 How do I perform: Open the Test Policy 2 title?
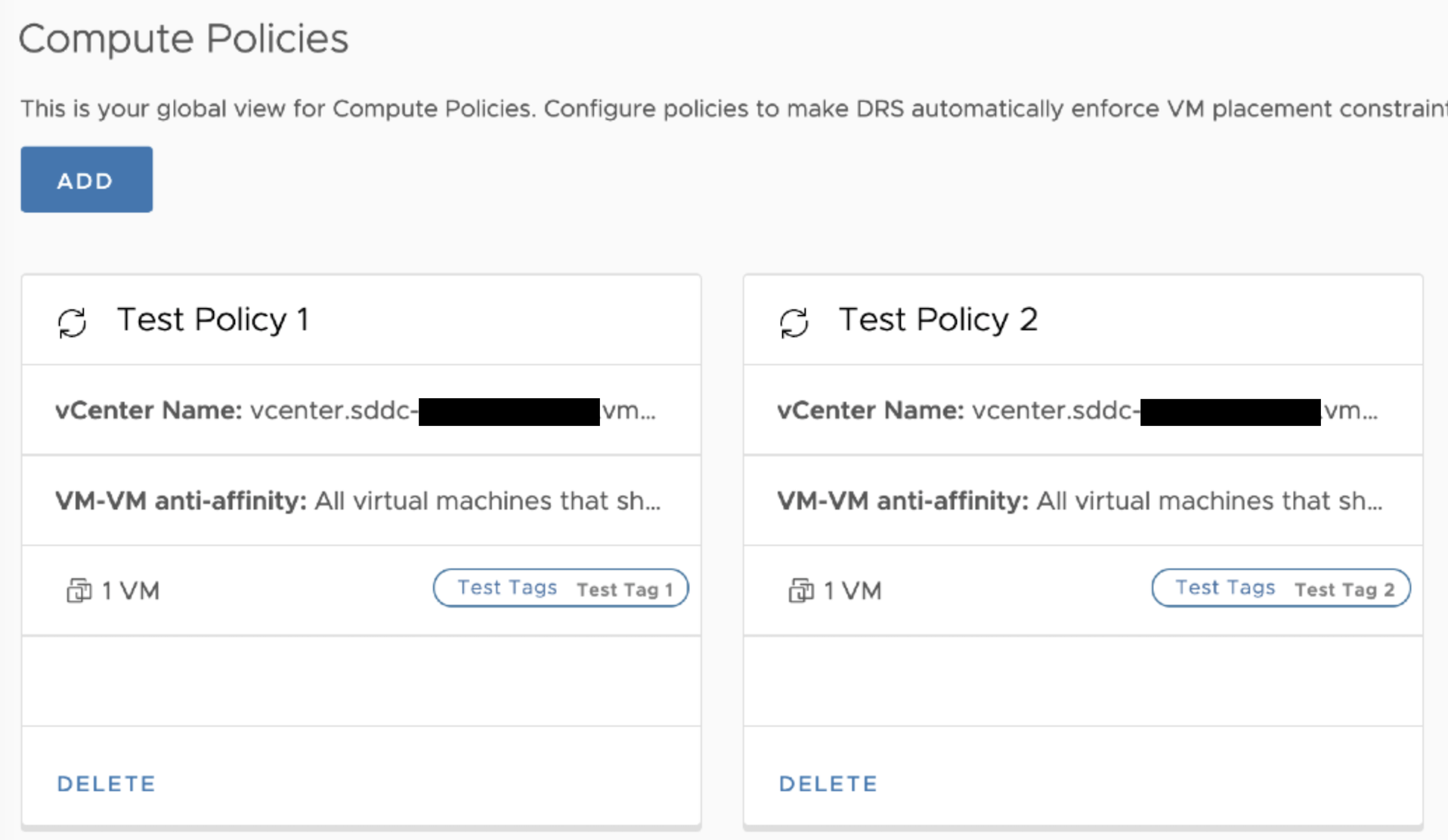tap(937, 320)
